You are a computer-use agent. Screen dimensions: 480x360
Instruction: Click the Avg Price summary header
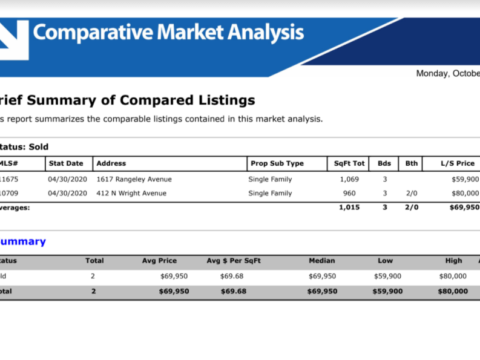159,261
